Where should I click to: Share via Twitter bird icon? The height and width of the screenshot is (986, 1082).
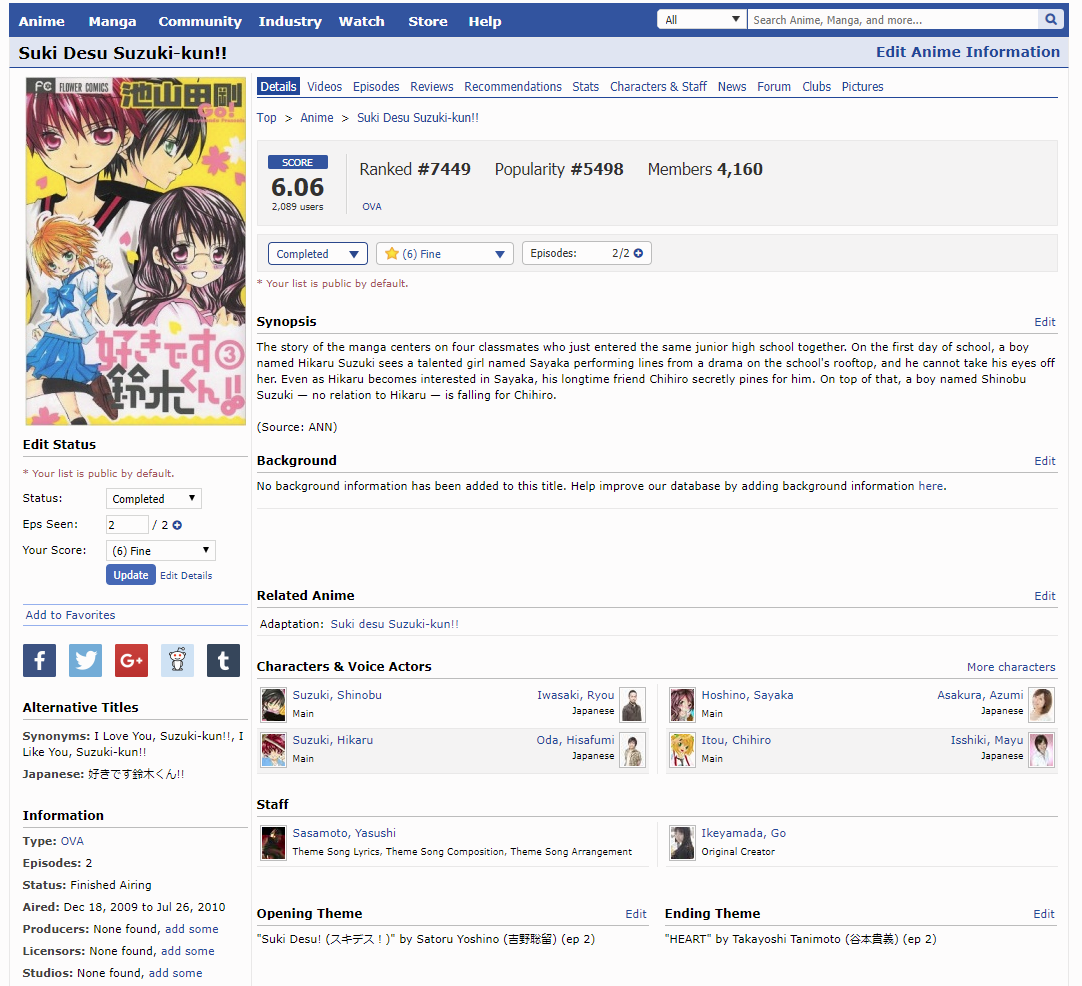[x=85, y=660]
